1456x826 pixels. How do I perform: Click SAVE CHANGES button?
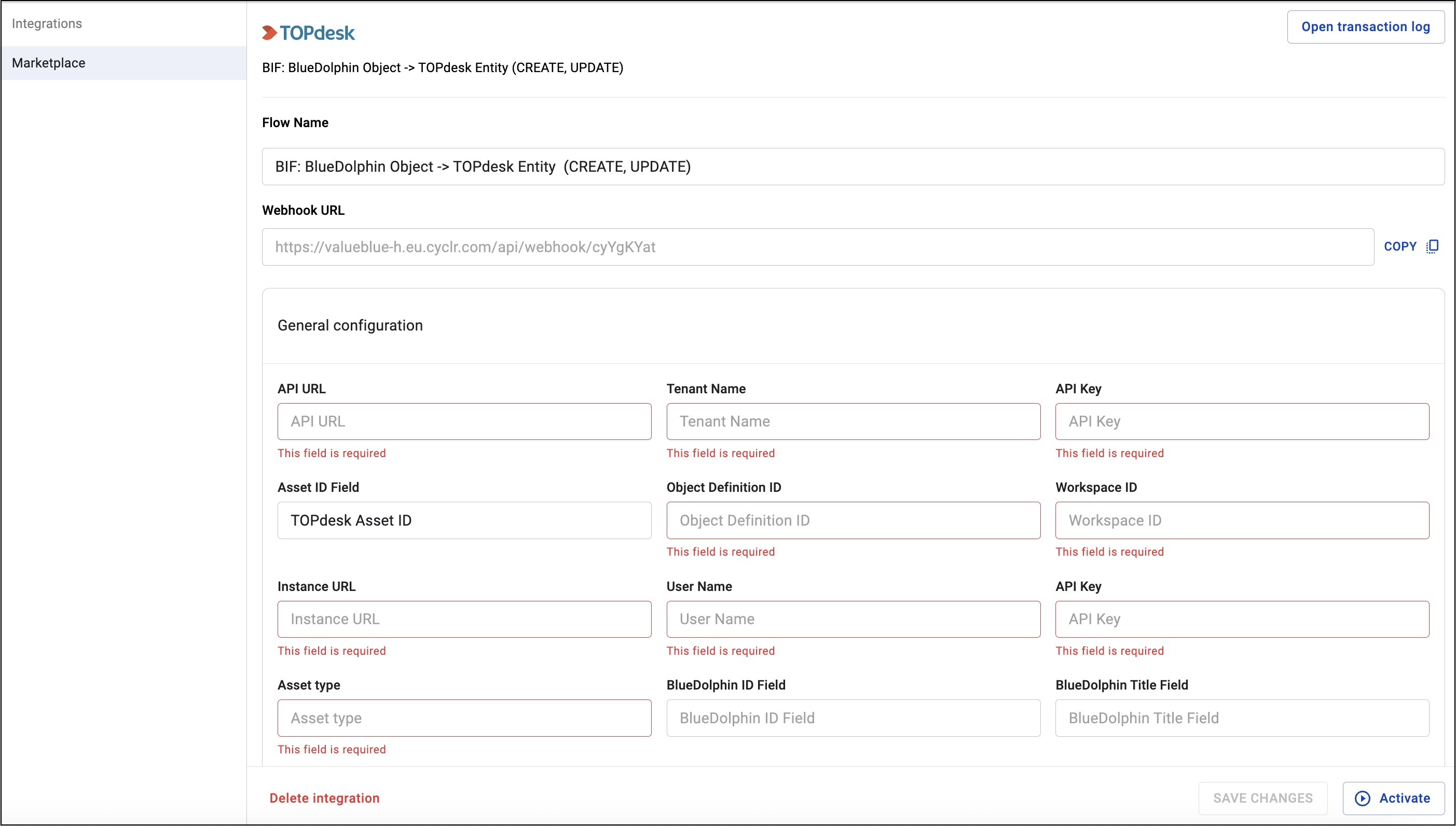pyautogui.click(x=1262, y=798)
